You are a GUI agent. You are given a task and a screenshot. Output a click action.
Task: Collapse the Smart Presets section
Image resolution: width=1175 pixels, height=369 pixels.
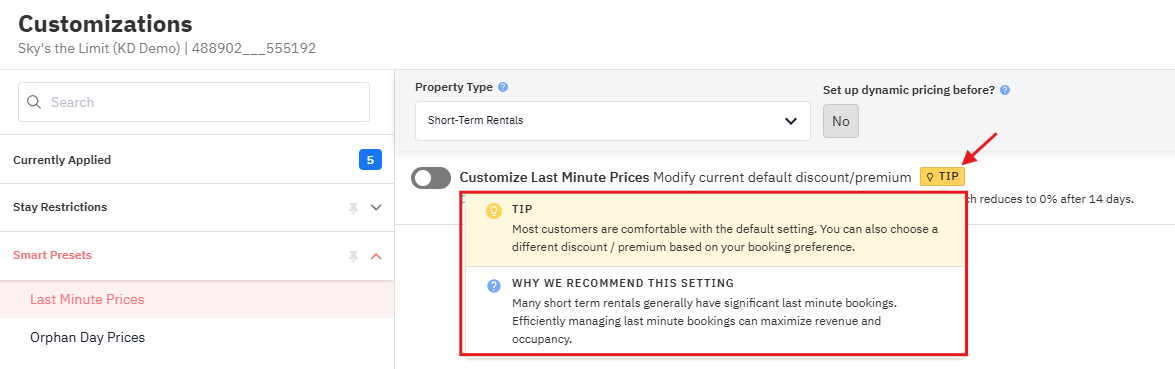pyautogui.click(x=197, y=256)
